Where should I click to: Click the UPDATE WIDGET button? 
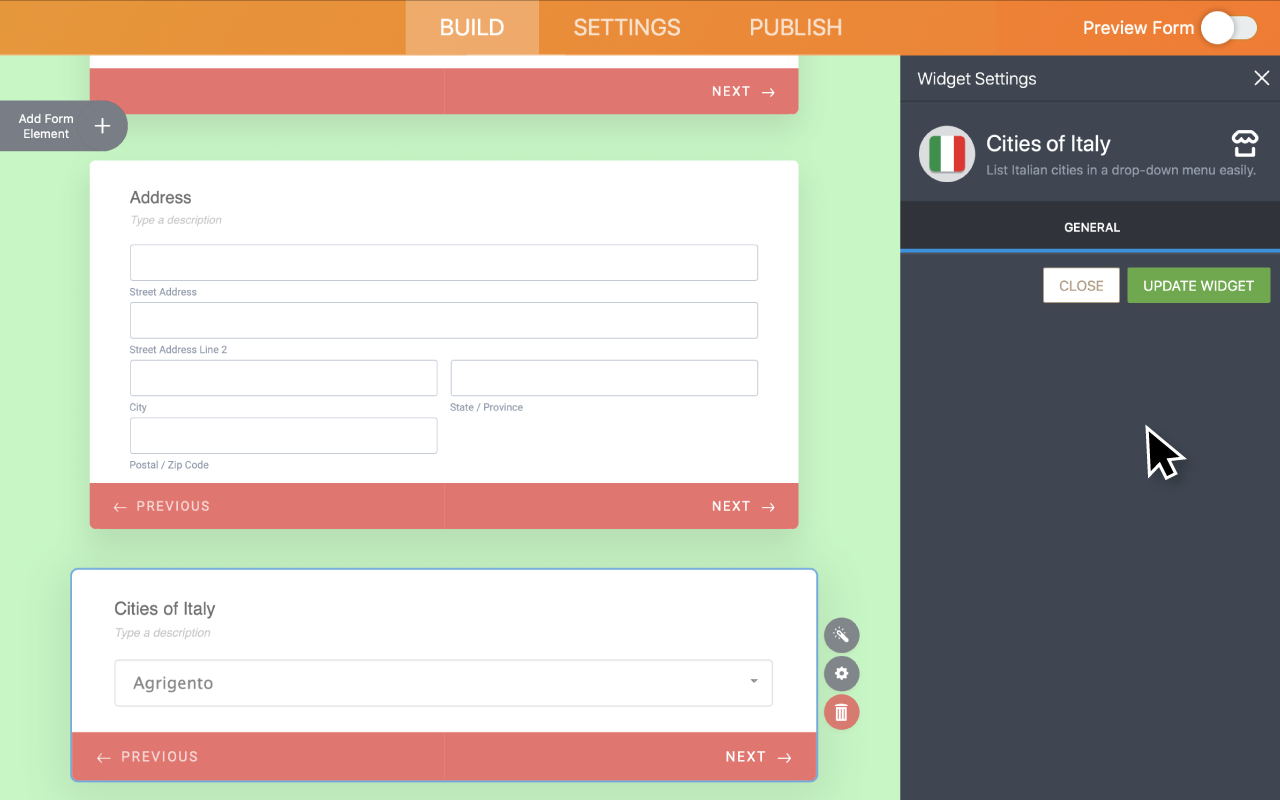click(x=1198, y=285)
